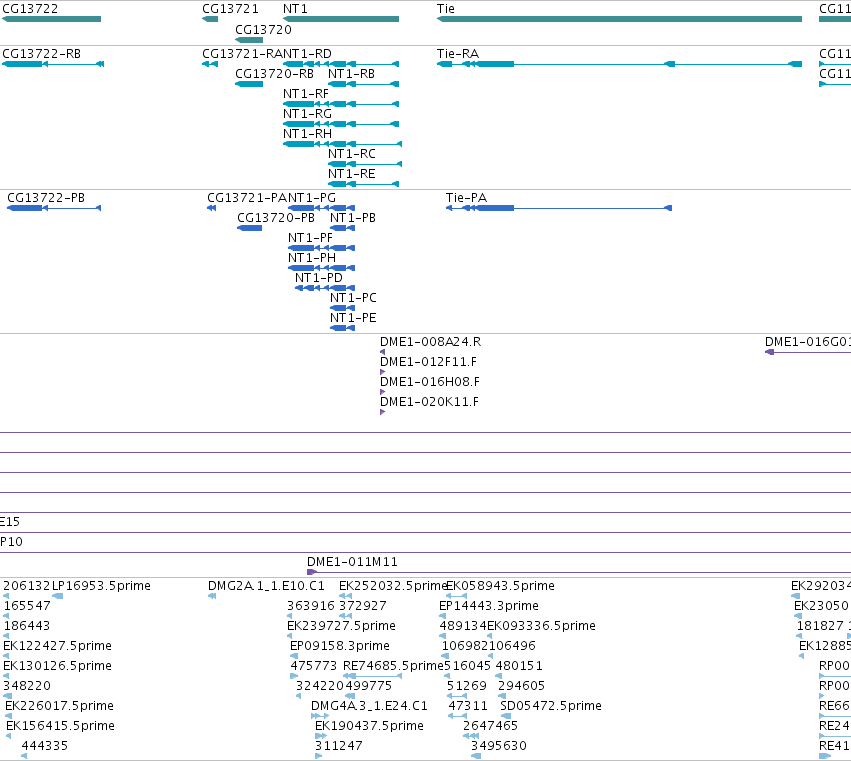
Task: Click the DME1-020K11.F feature label
Action: (429, 402)
